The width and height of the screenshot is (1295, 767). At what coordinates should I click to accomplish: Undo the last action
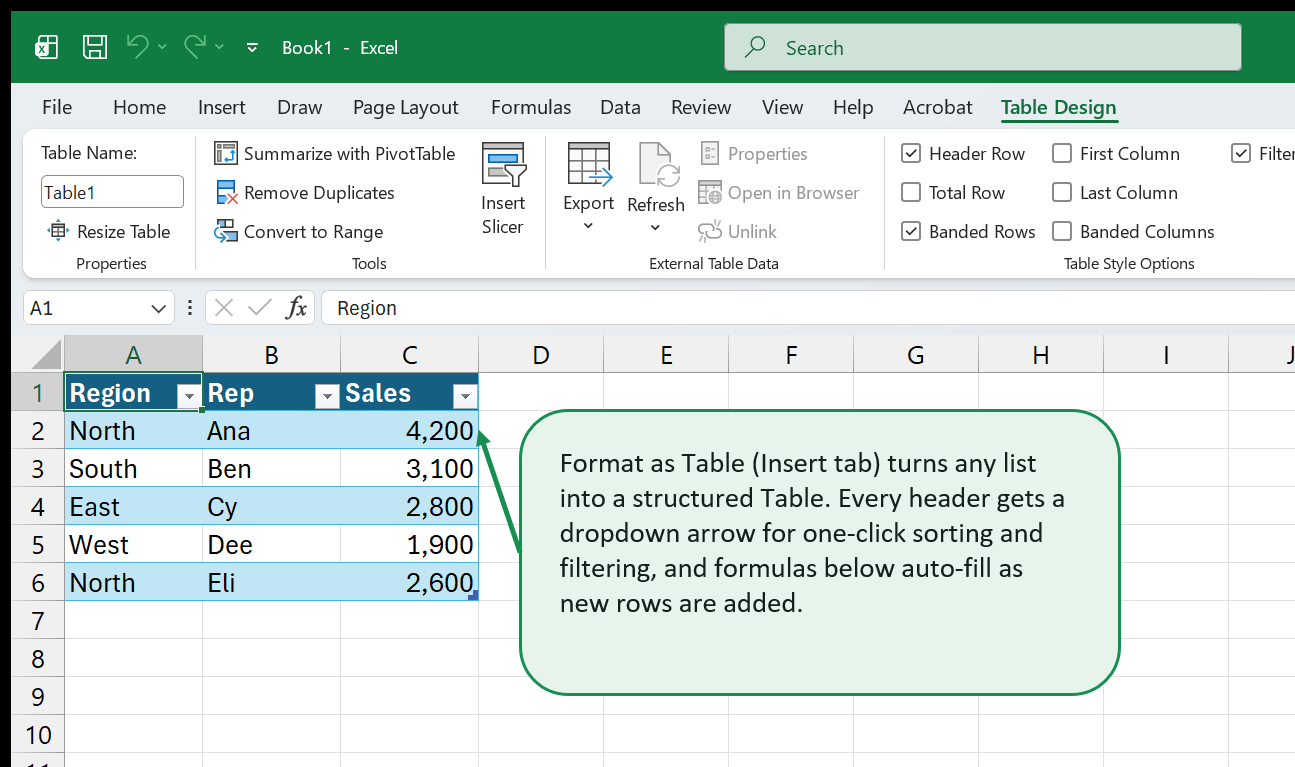[x=137, y=46]
